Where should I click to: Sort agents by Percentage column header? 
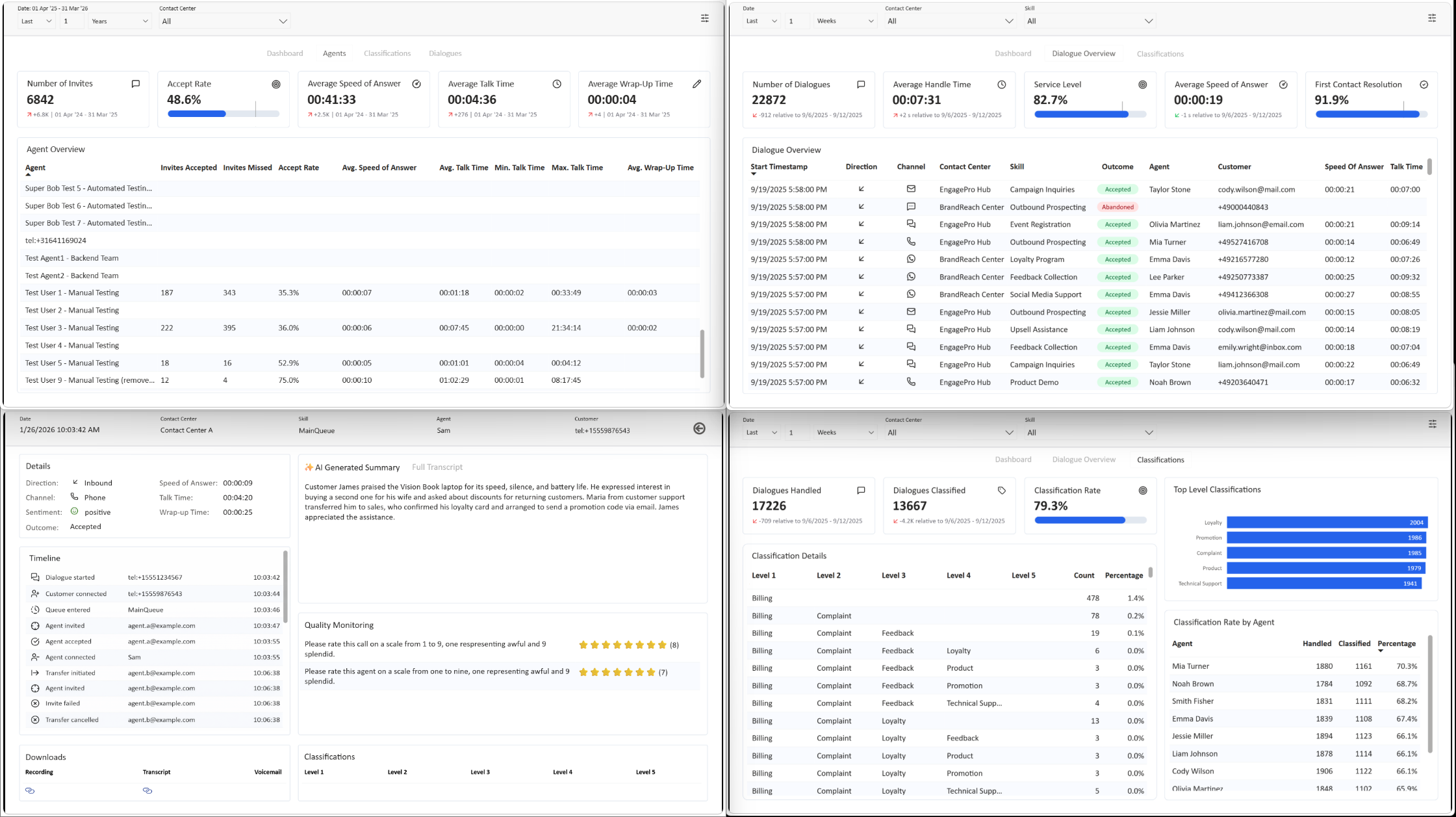point(1396,643)
